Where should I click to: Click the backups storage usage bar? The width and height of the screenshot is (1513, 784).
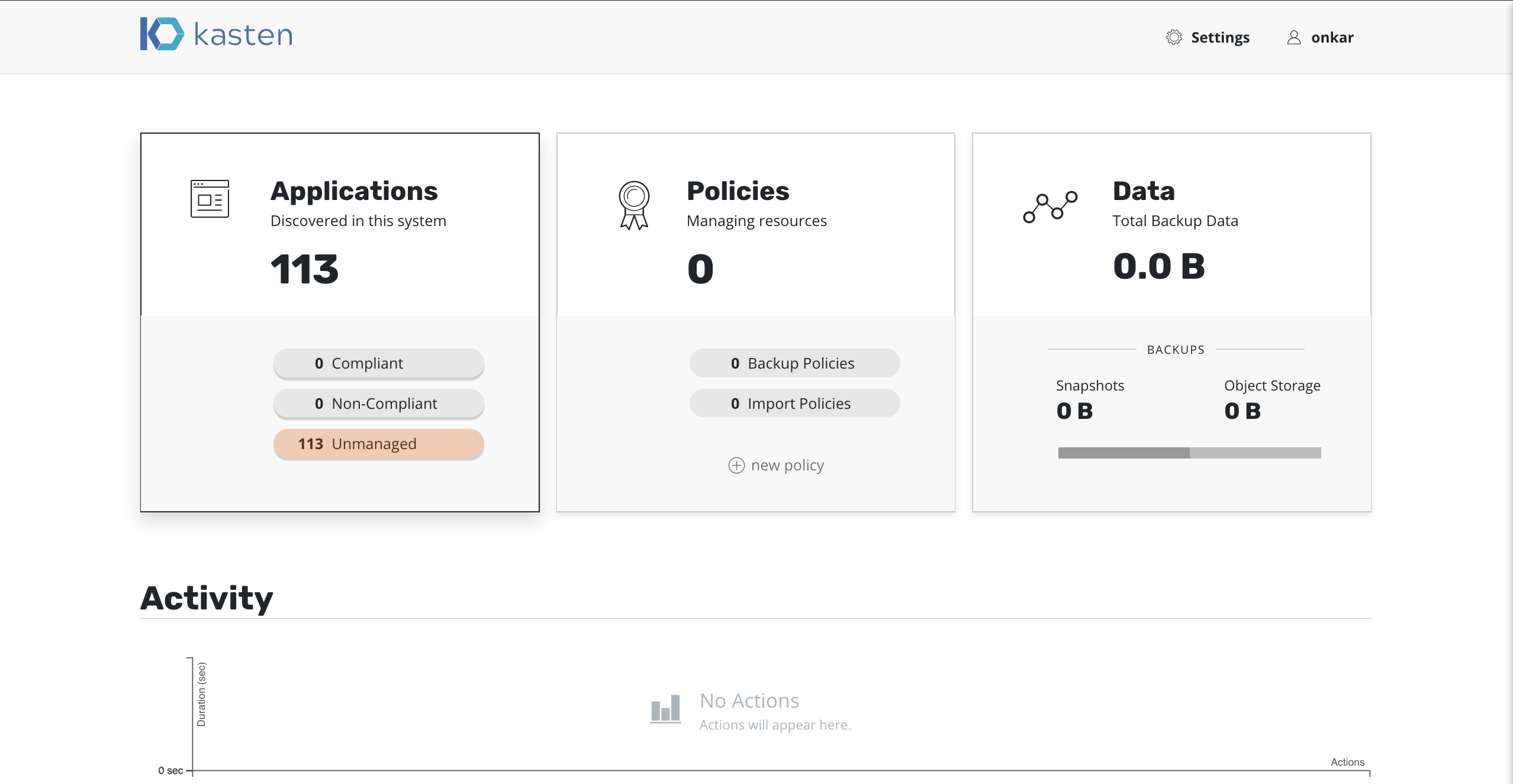[1189, 453]
